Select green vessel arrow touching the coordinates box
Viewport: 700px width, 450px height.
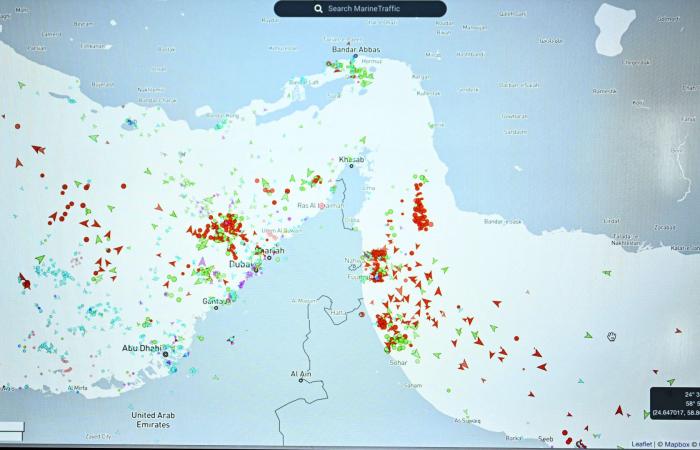645,413
